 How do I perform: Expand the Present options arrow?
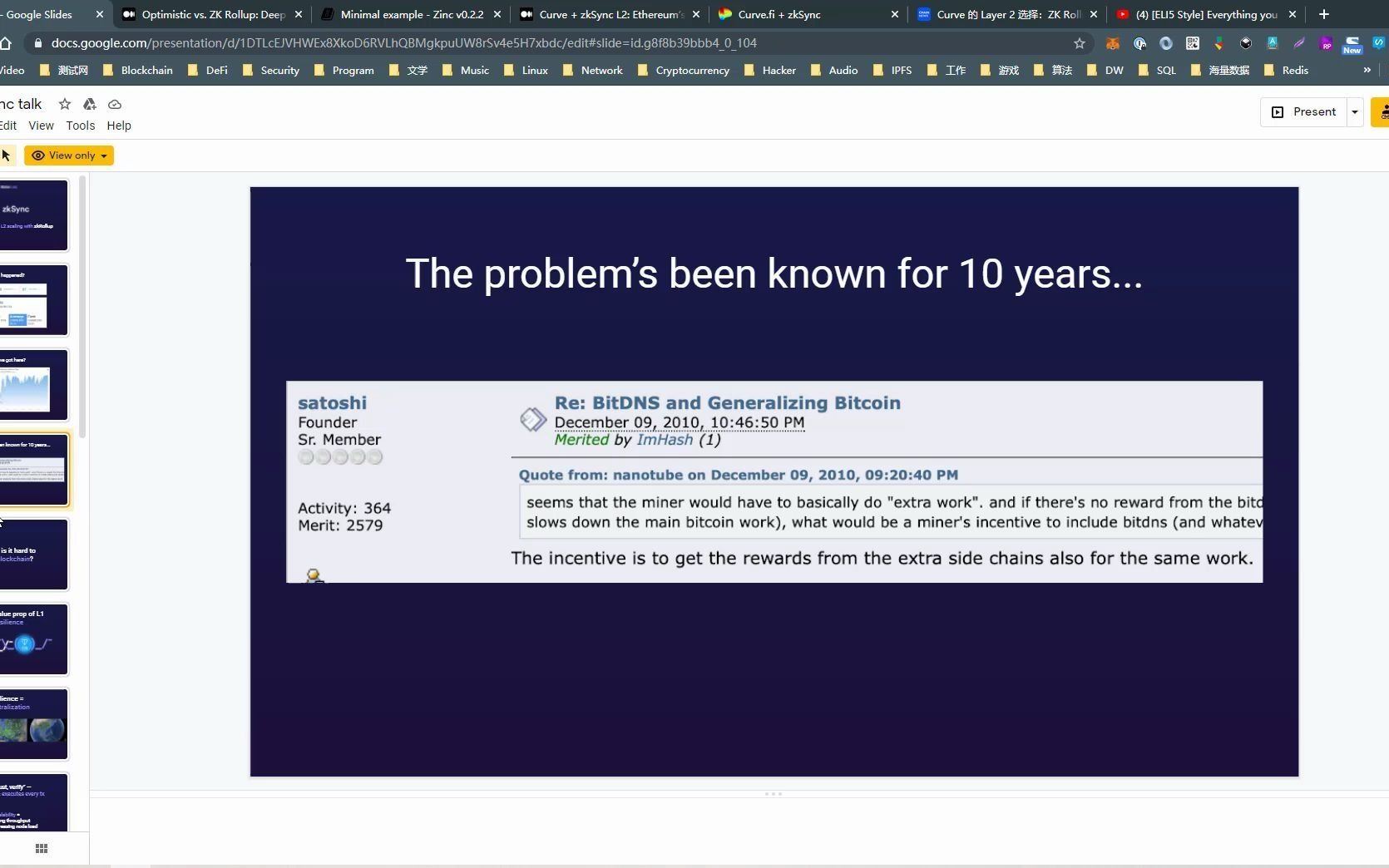1355,112
